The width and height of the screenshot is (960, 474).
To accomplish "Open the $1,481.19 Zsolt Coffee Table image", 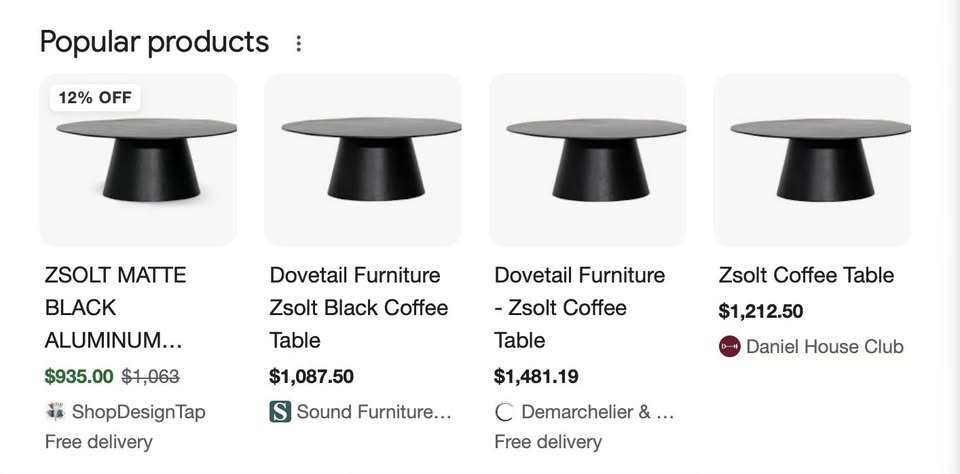I will [588, 160].
